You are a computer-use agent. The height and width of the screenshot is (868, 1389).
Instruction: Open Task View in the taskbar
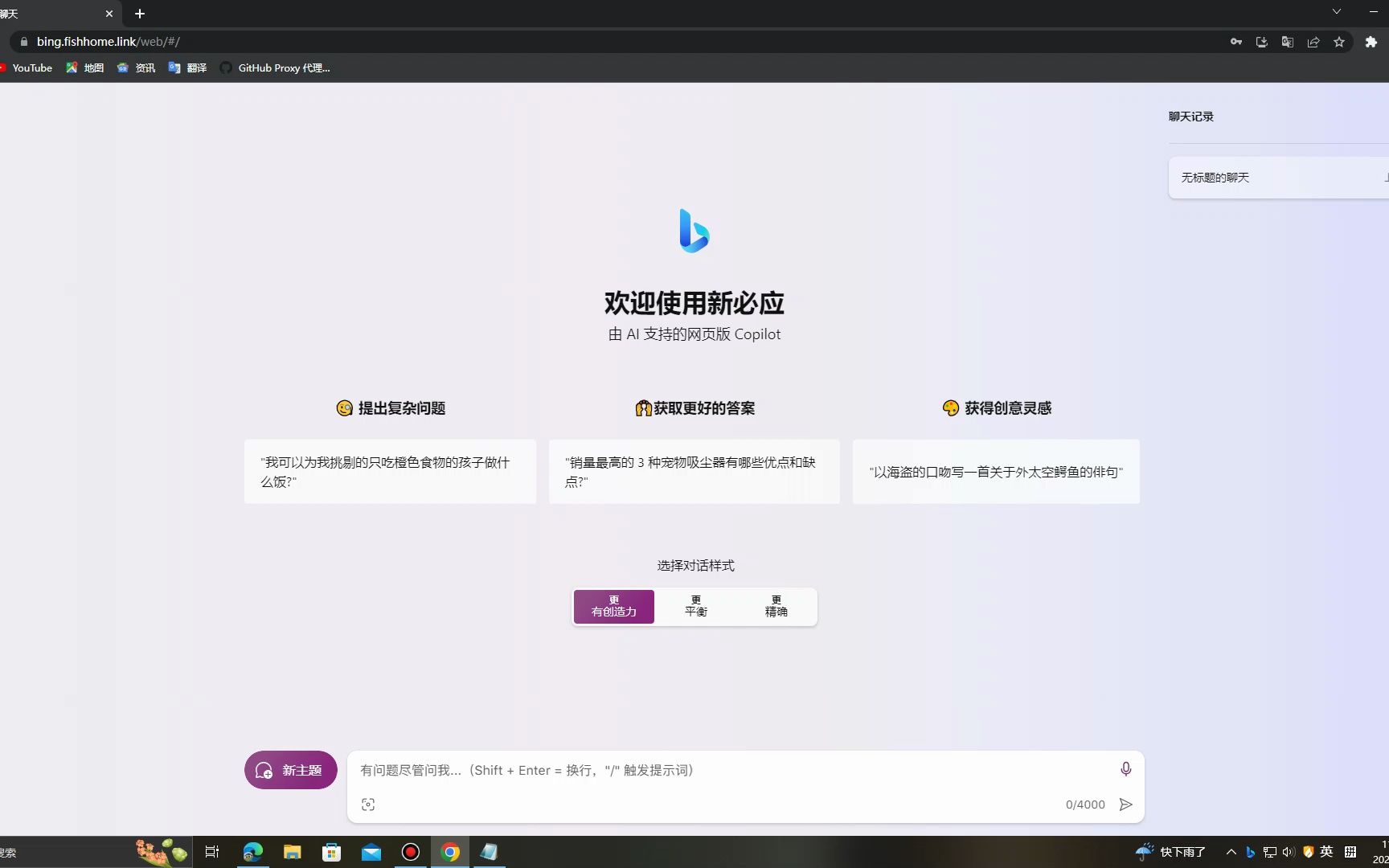tap(212, 852)
